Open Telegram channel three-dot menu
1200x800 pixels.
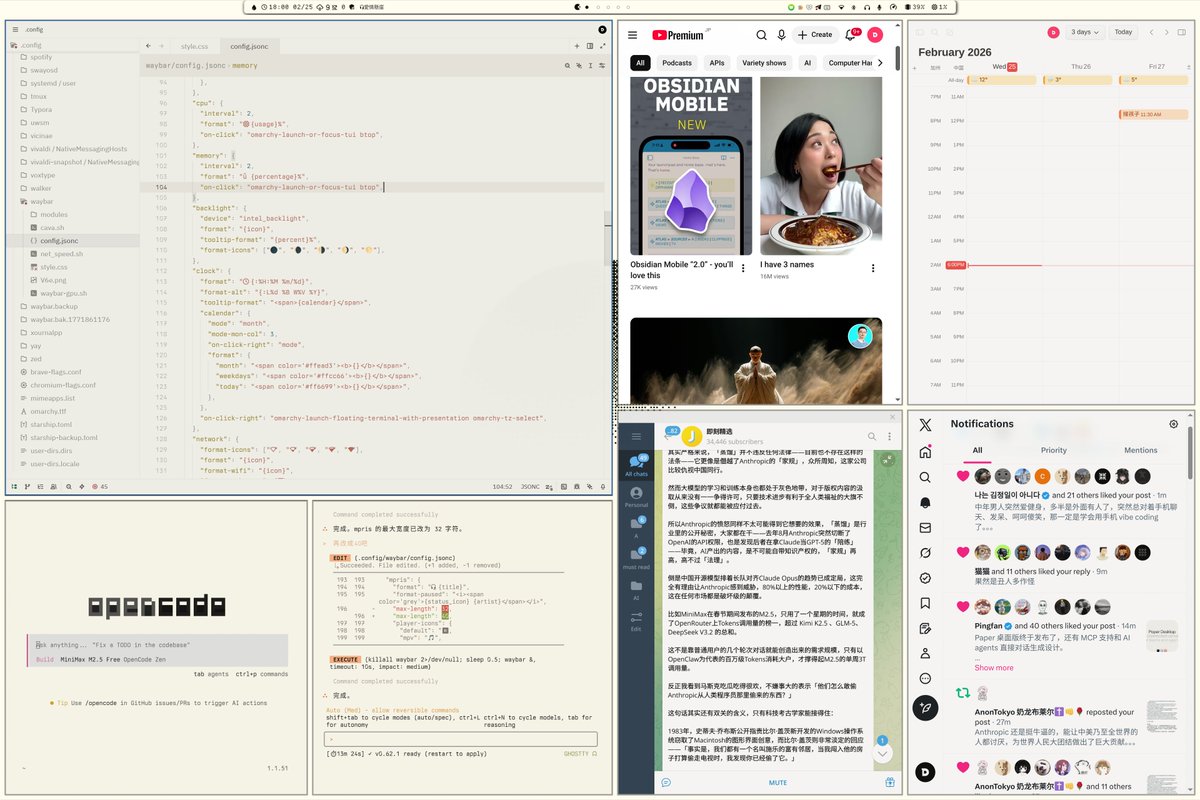[x=889, y=436]
